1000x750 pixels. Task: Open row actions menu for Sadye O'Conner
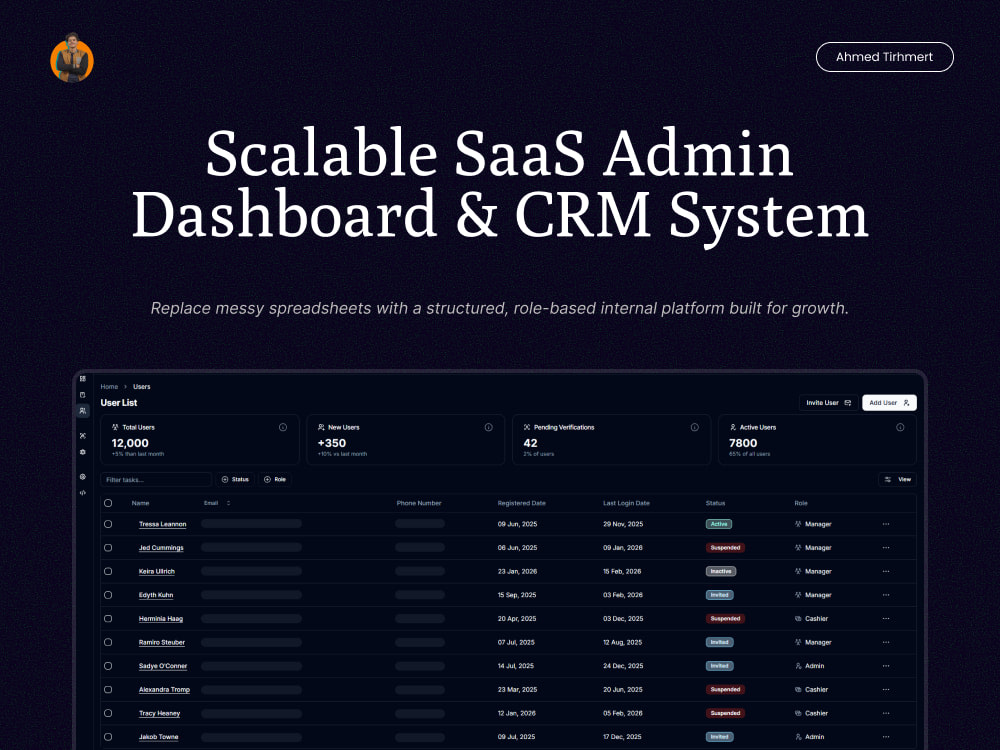pyautogui.click(x=886, y=666)
